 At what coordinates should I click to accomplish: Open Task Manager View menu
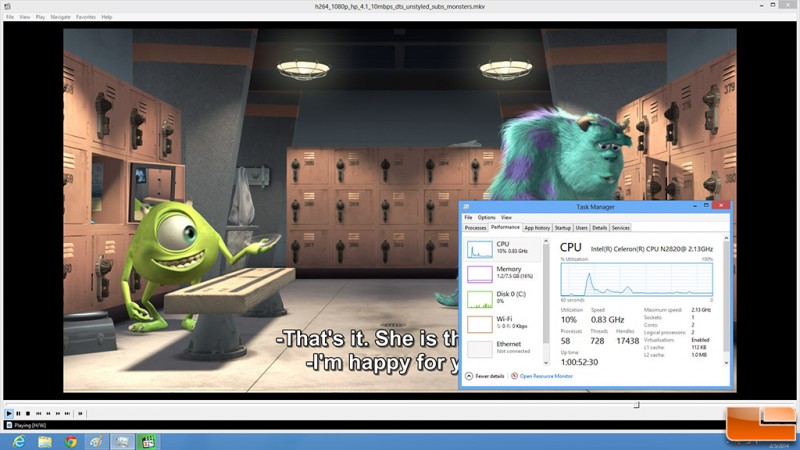click(506, 217)
